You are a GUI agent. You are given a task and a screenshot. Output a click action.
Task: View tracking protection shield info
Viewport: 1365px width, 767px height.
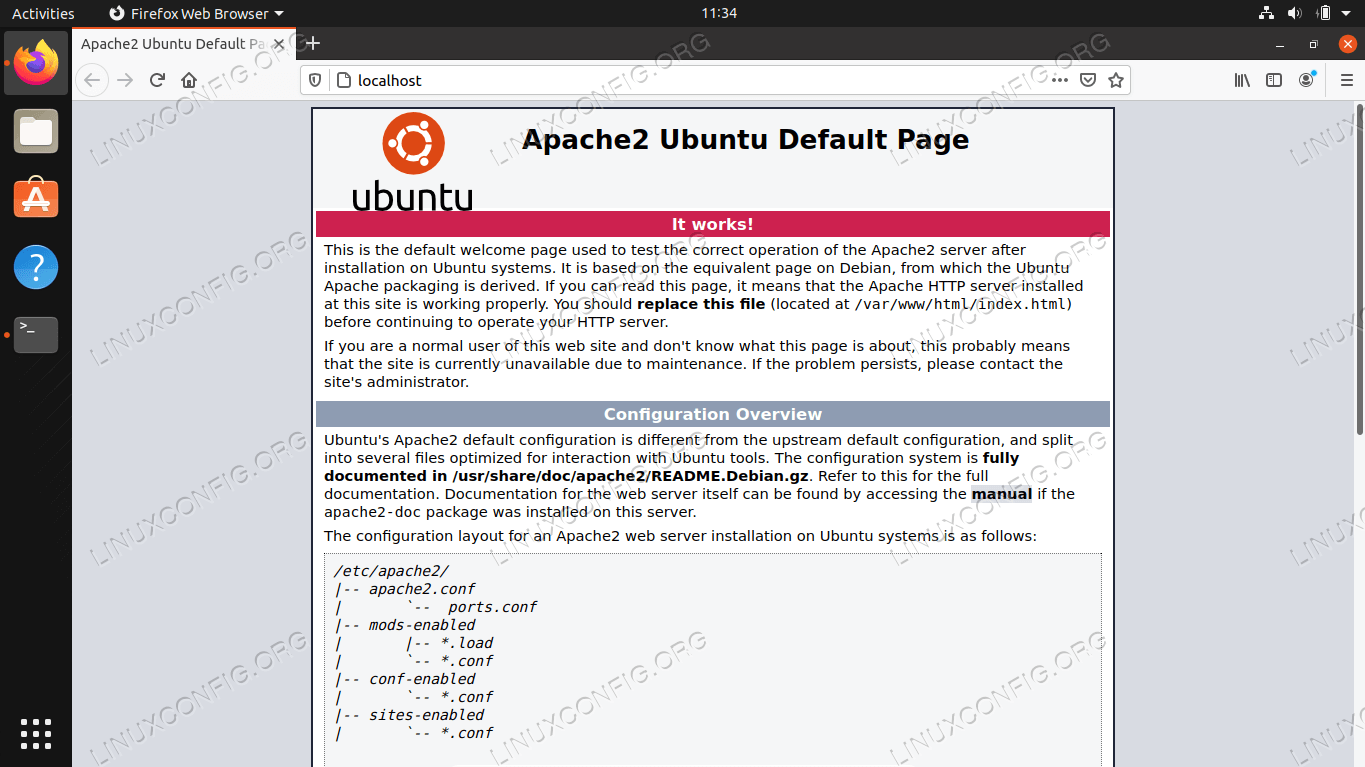[315, 80]
